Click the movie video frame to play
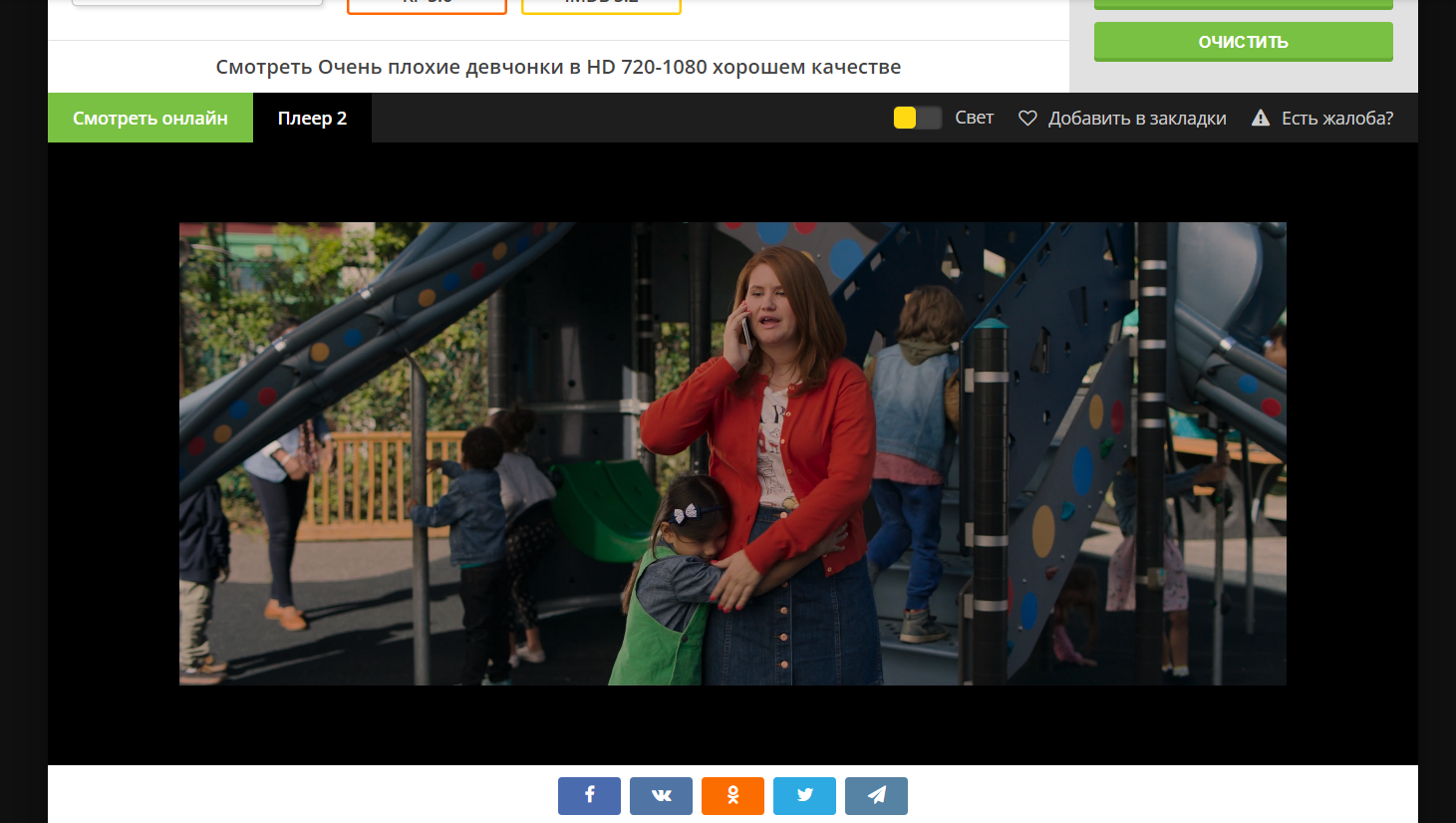1456x823 pixels. [732, 453]
